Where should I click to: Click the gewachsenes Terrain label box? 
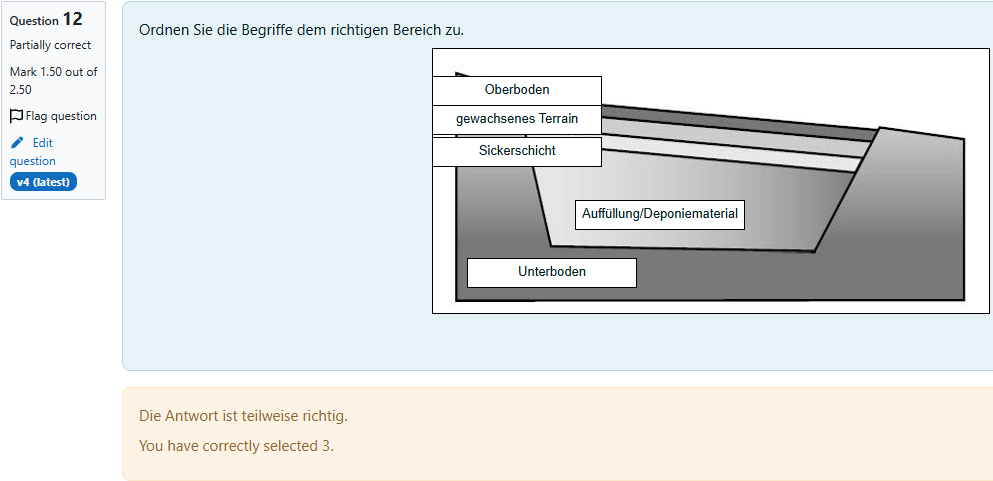[x=517, y=120]
